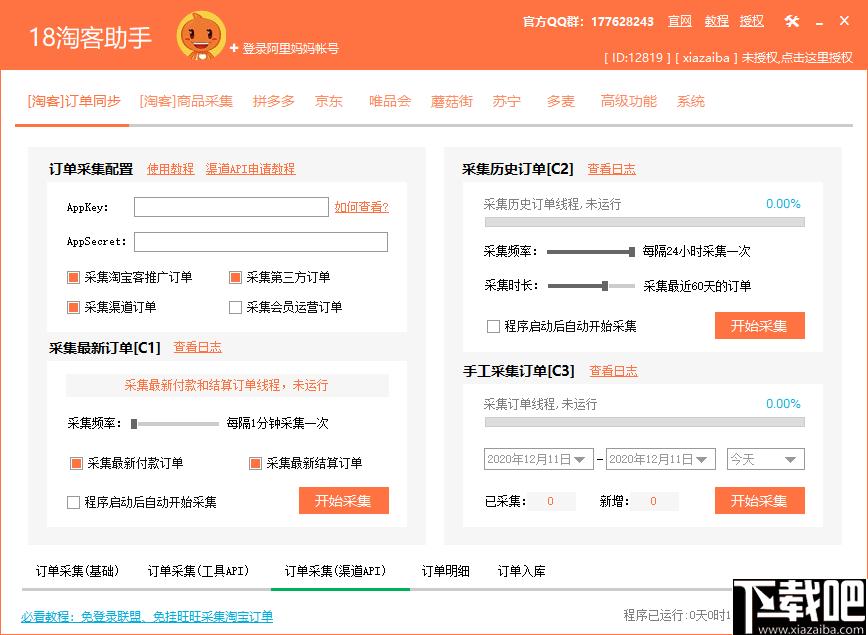
Task: Click 如何查看? link next to AppKey
Action: [361, 207]
